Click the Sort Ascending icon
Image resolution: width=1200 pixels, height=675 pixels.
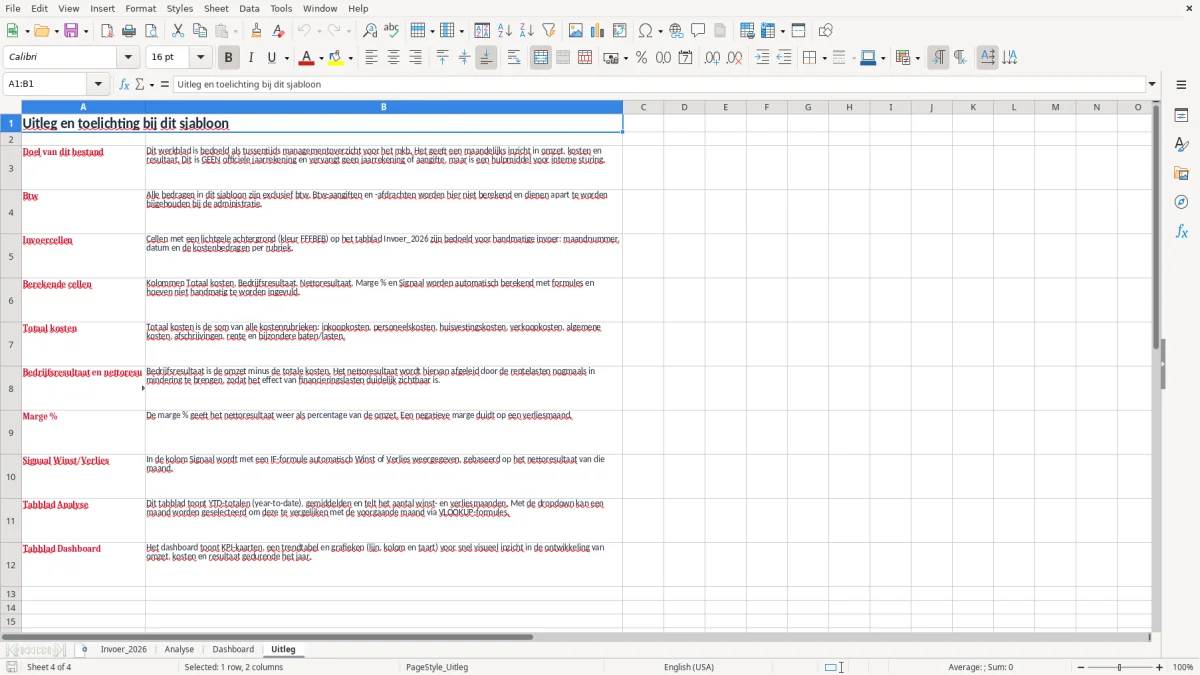(x=505, y=31)
